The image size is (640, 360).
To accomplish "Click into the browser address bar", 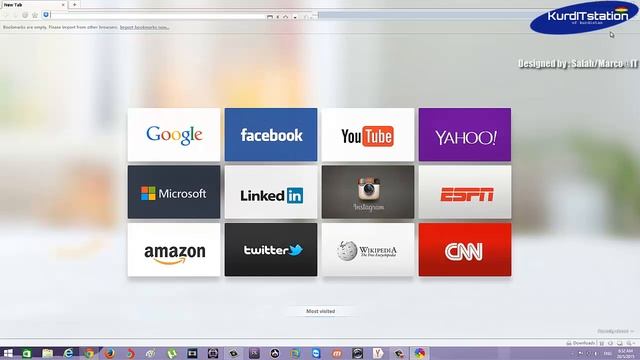I will (158, 15).
